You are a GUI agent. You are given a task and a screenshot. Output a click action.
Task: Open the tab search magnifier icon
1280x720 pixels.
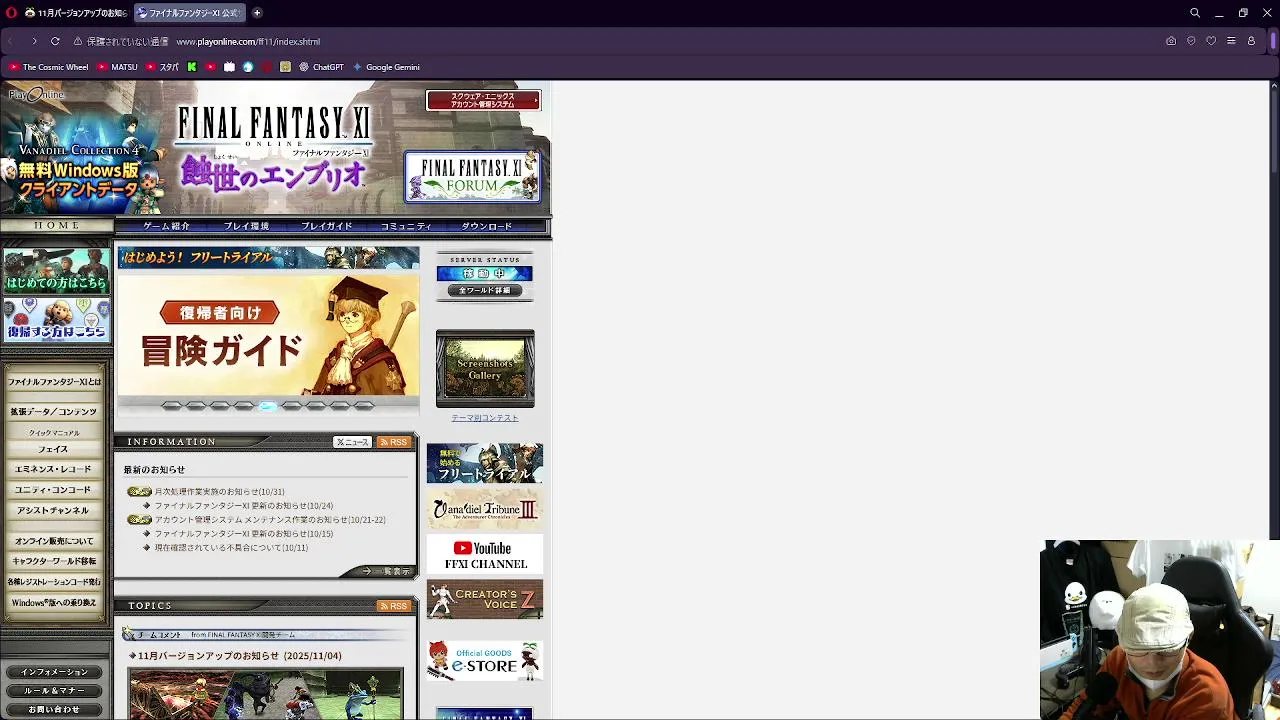point(1195,13)
